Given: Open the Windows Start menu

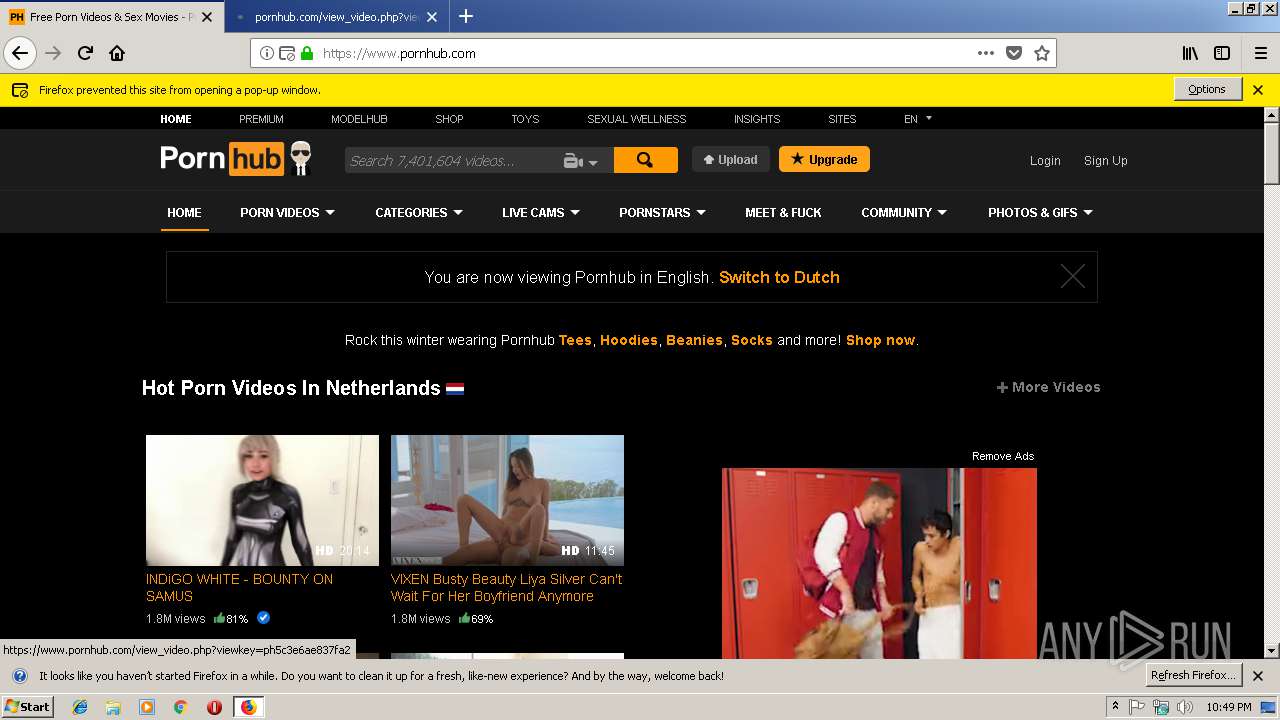Looking at the screenshot, I should point(27,707).
